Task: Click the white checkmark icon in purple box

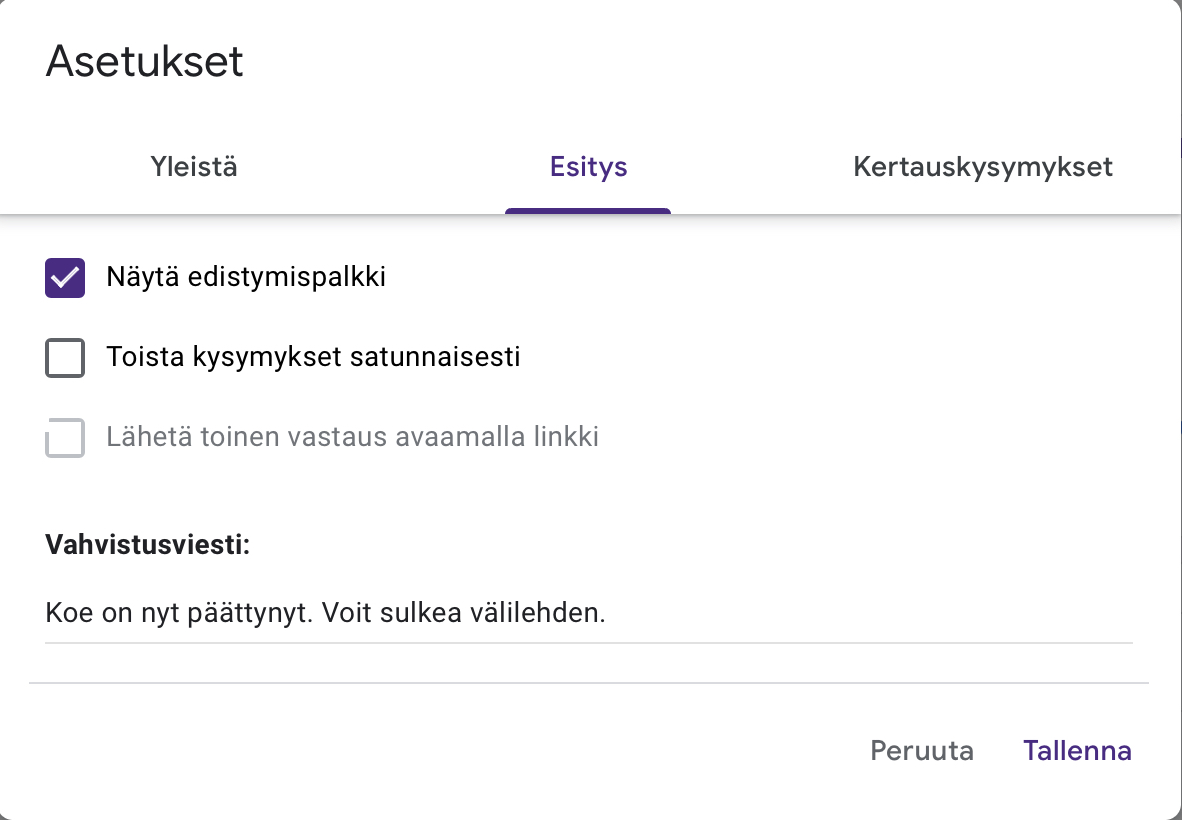Action: tap(65, 277)
